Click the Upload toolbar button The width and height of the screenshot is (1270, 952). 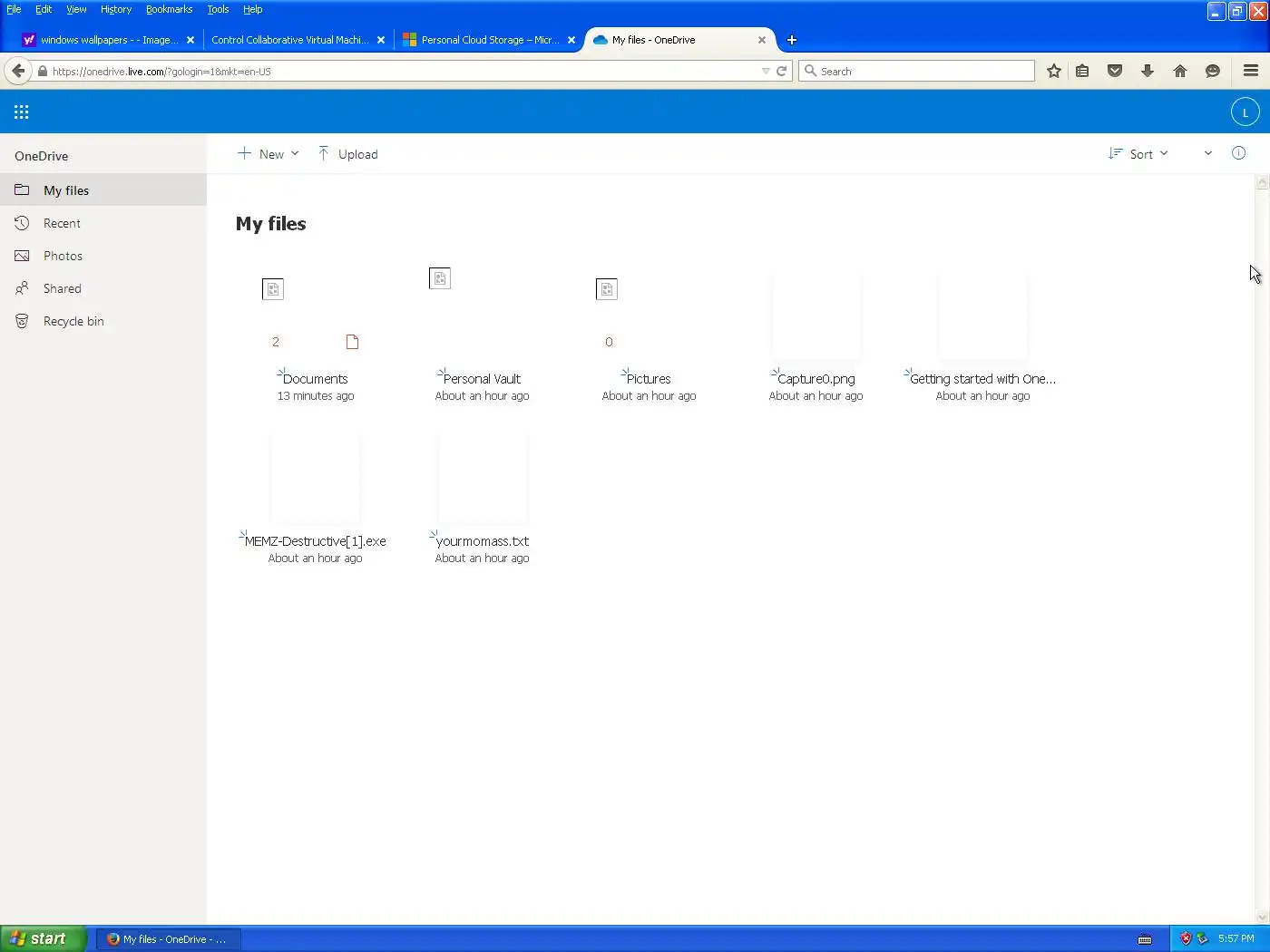[x=347, y=154]
